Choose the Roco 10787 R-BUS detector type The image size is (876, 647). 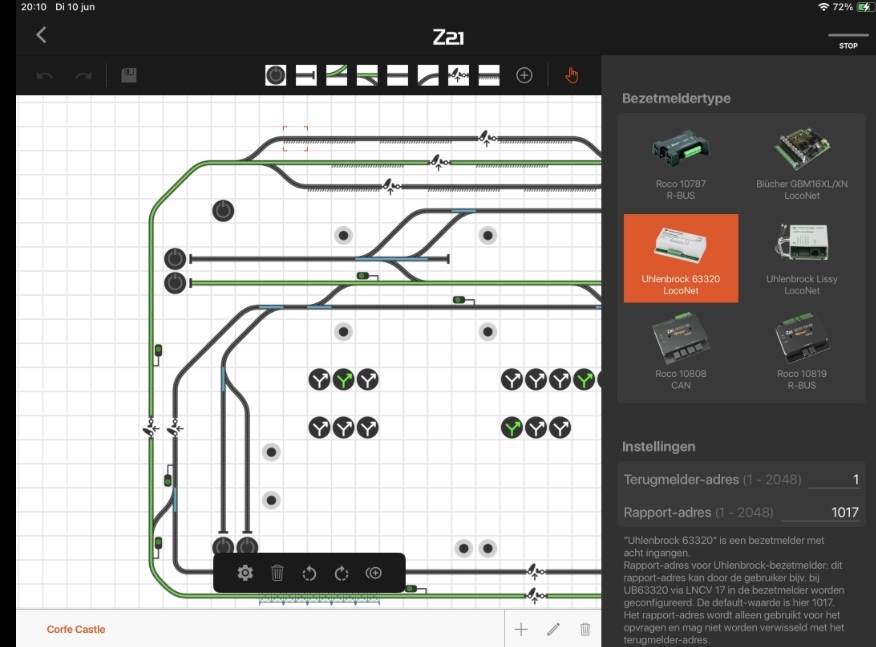[680, 164]
